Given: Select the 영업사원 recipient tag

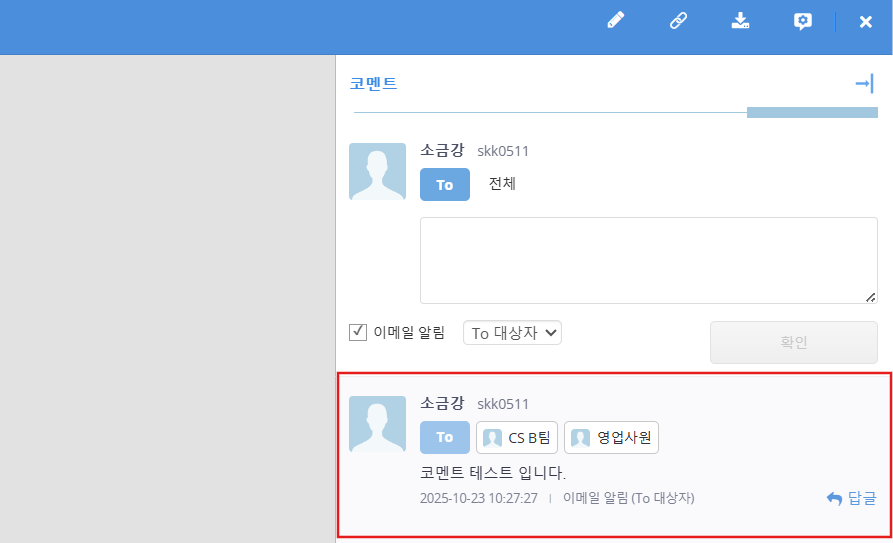Looking at the screenshot, I should point(611,438).
